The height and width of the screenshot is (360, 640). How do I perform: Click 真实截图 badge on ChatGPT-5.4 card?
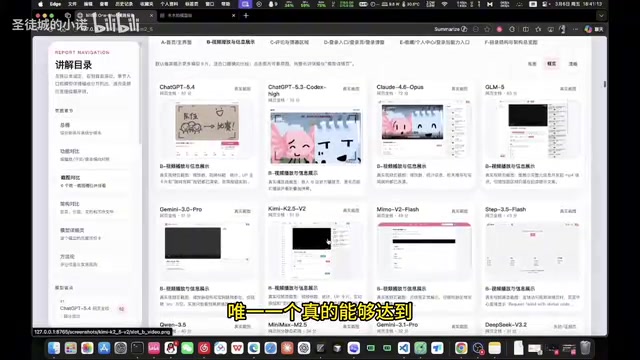pyautogui.click(x=242, y=89)
